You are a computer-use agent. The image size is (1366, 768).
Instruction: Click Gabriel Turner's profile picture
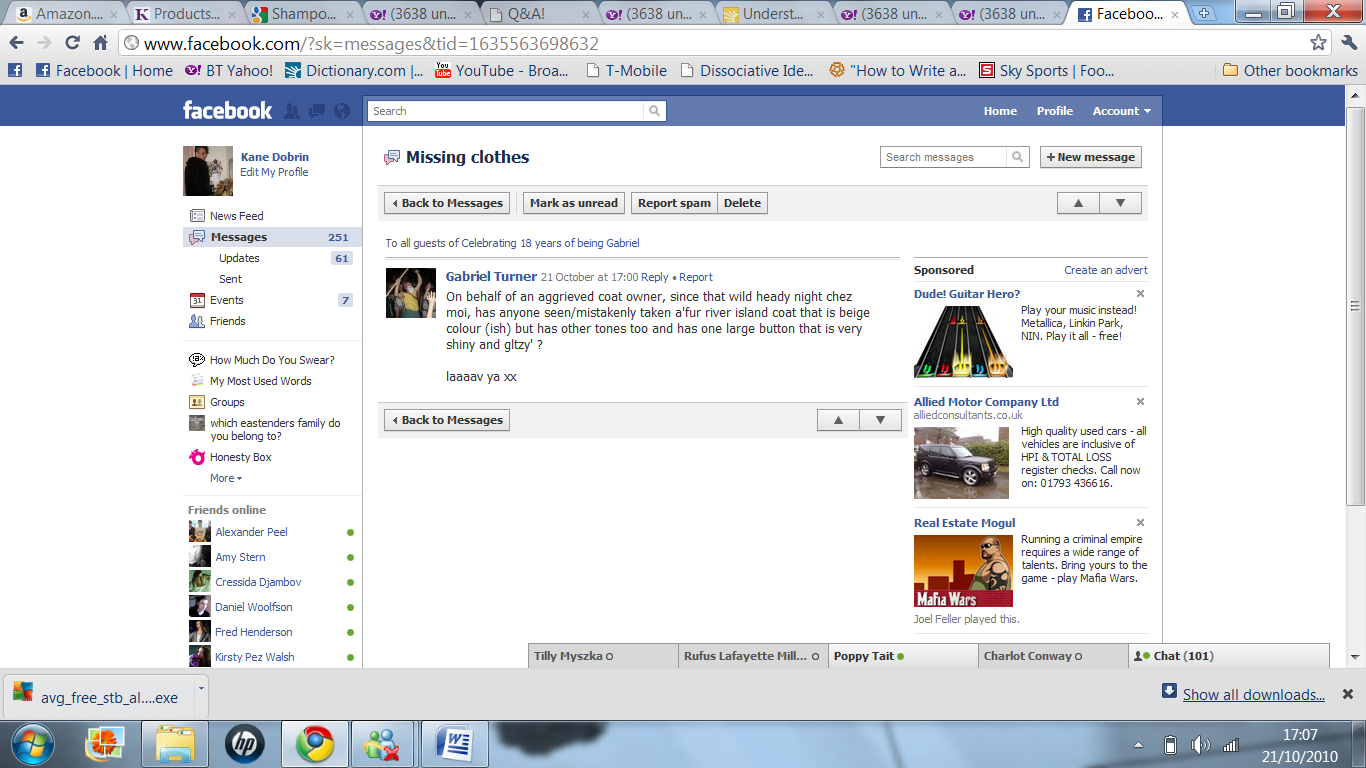[x=411, y=293]
